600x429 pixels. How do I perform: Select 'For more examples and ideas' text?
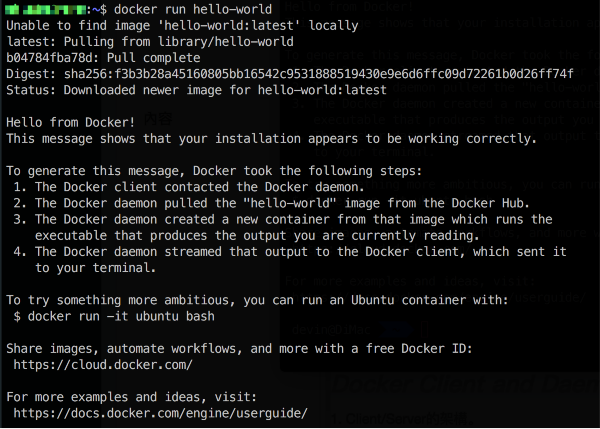coord(131,397)
